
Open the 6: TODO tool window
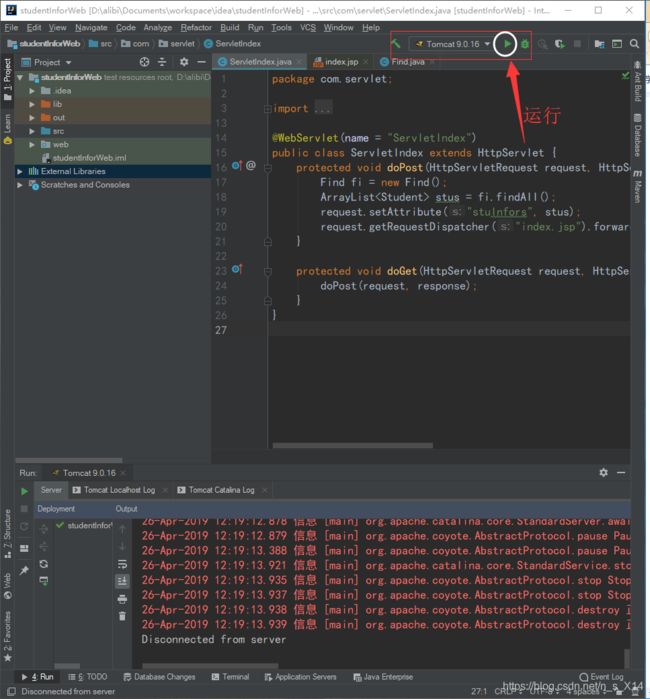coord(87,677)
